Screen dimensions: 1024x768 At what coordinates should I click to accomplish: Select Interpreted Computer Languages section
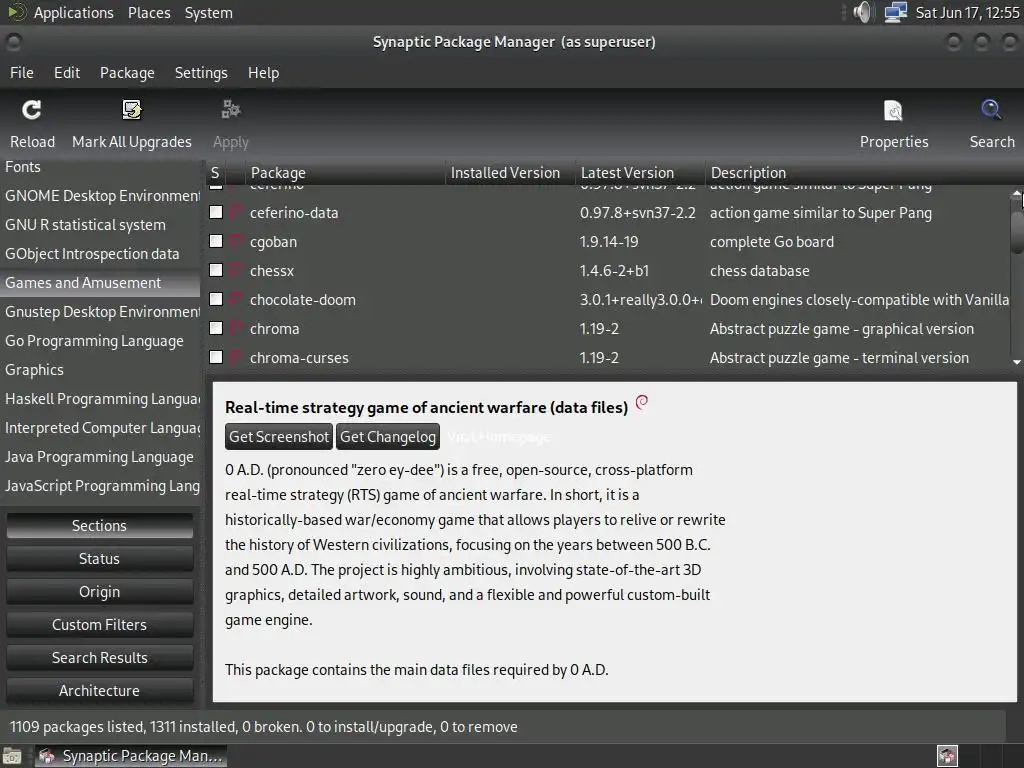[x=100, y=428]
